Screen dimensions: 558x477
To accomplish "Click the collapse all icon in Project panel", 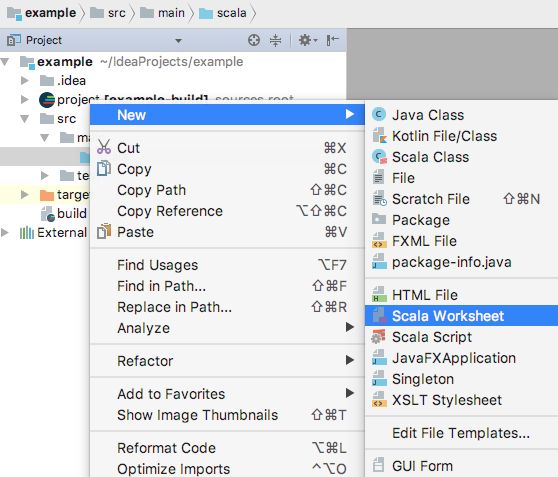I will point(275,40).
